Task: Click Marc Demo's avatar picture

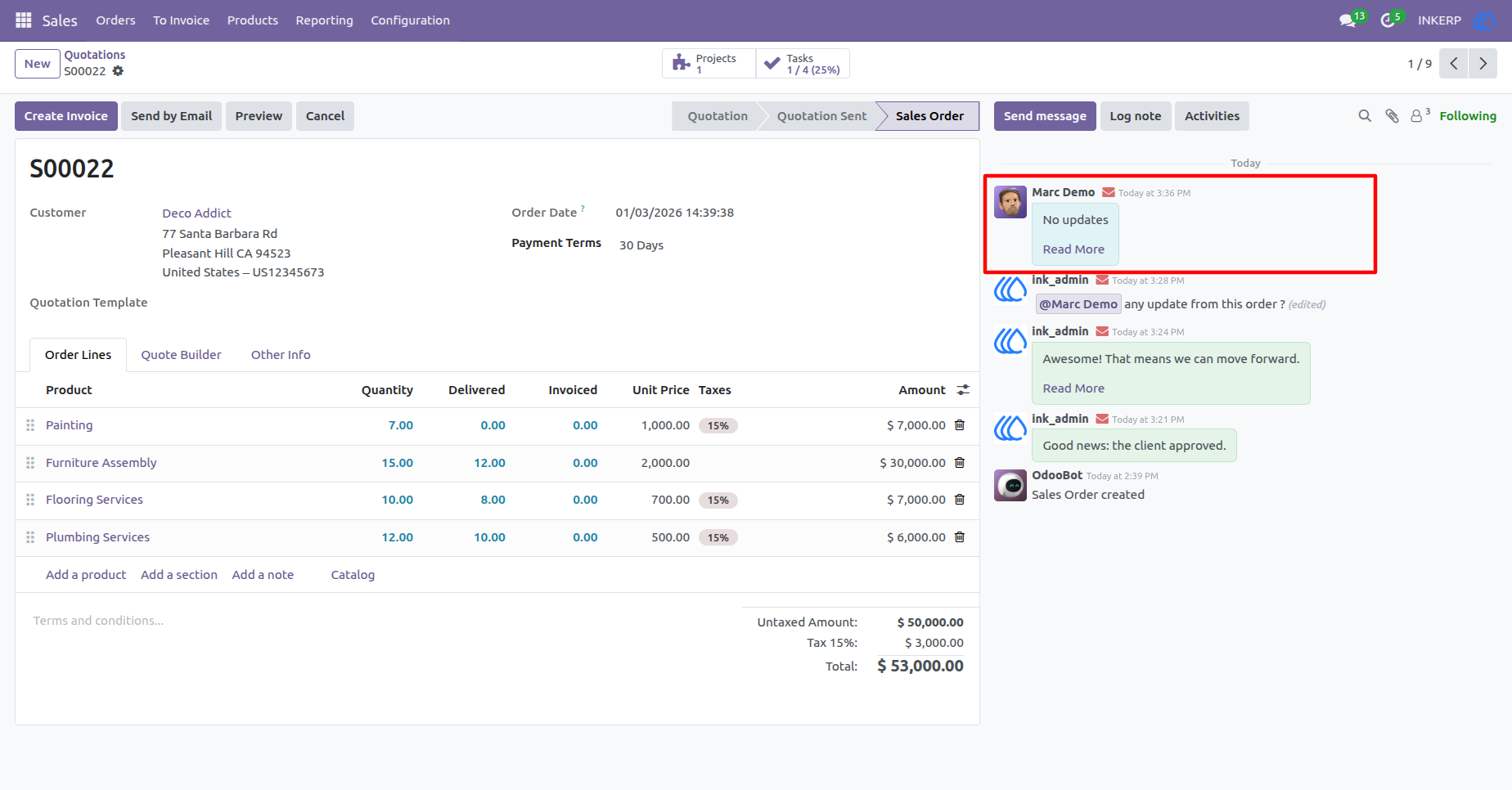Action: tap(1010, 202)
